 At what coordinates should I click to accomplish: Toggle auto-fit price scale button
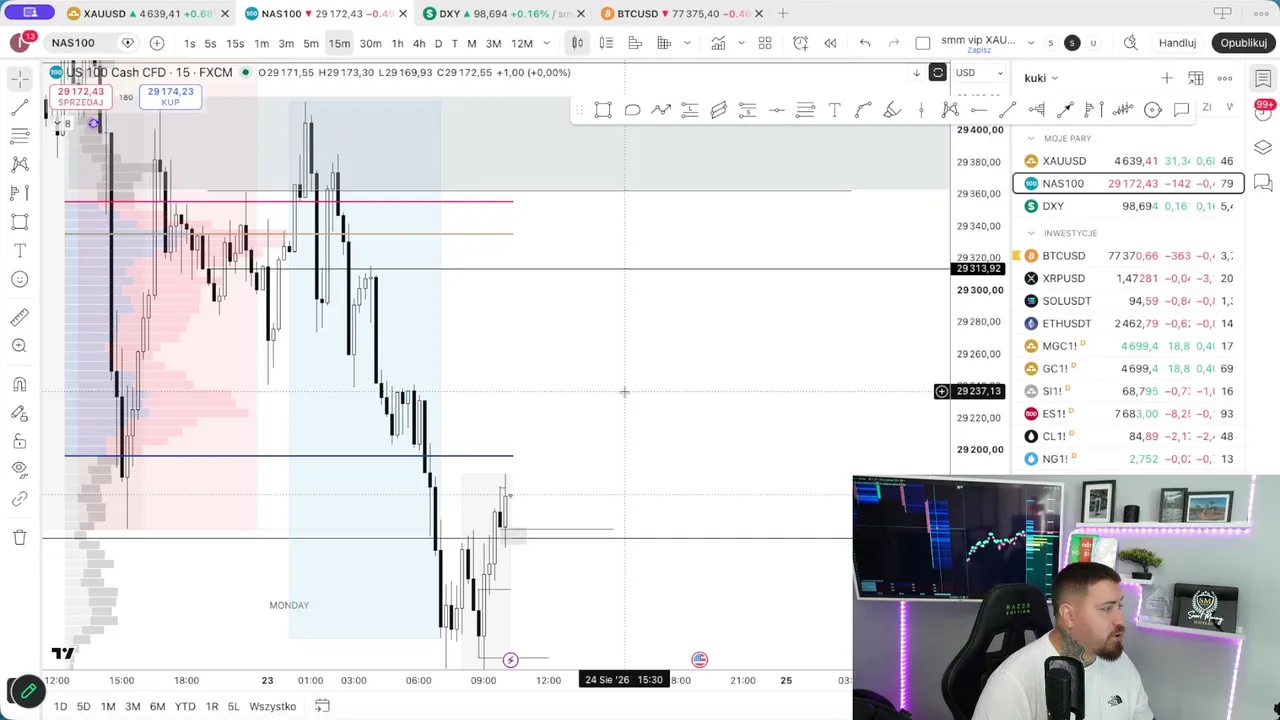[938, 72]
